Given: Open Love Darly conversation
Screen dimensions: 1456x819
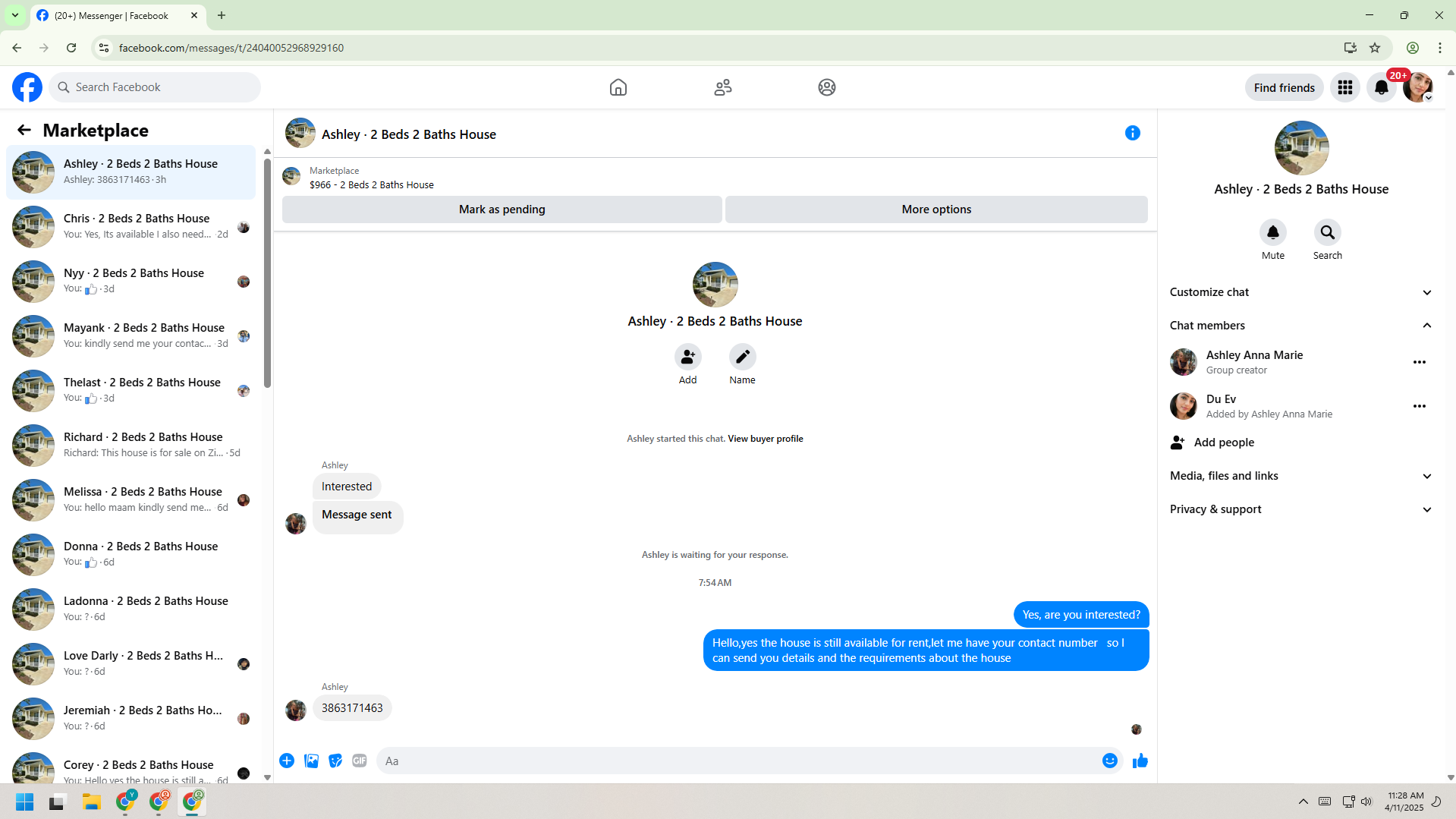Looking at the screenshot, I should pos(131,664).
